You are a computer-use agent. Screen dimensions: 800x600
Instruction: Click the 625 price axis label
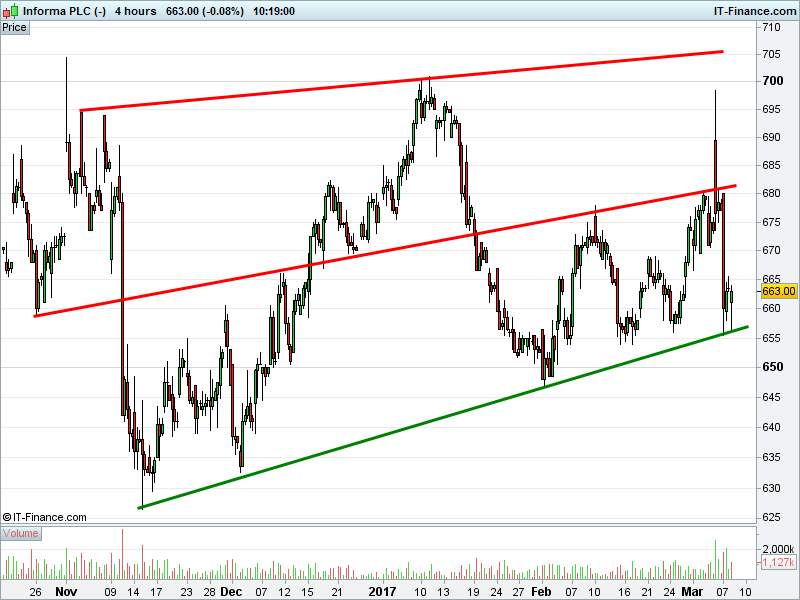(x=772, y=517)
